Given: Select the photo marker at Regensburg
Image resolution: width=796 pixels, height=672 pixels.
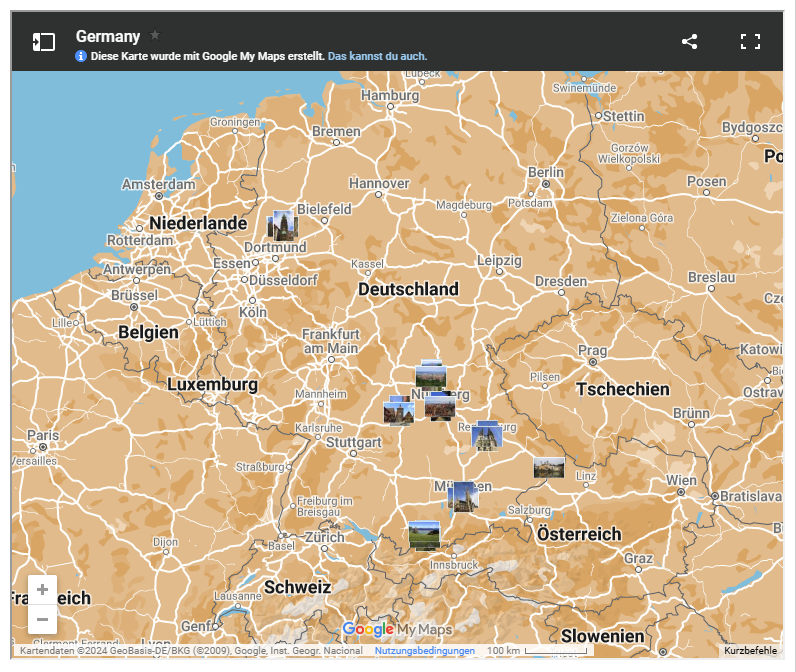Looking at the screenshot, I should [486, 436].
